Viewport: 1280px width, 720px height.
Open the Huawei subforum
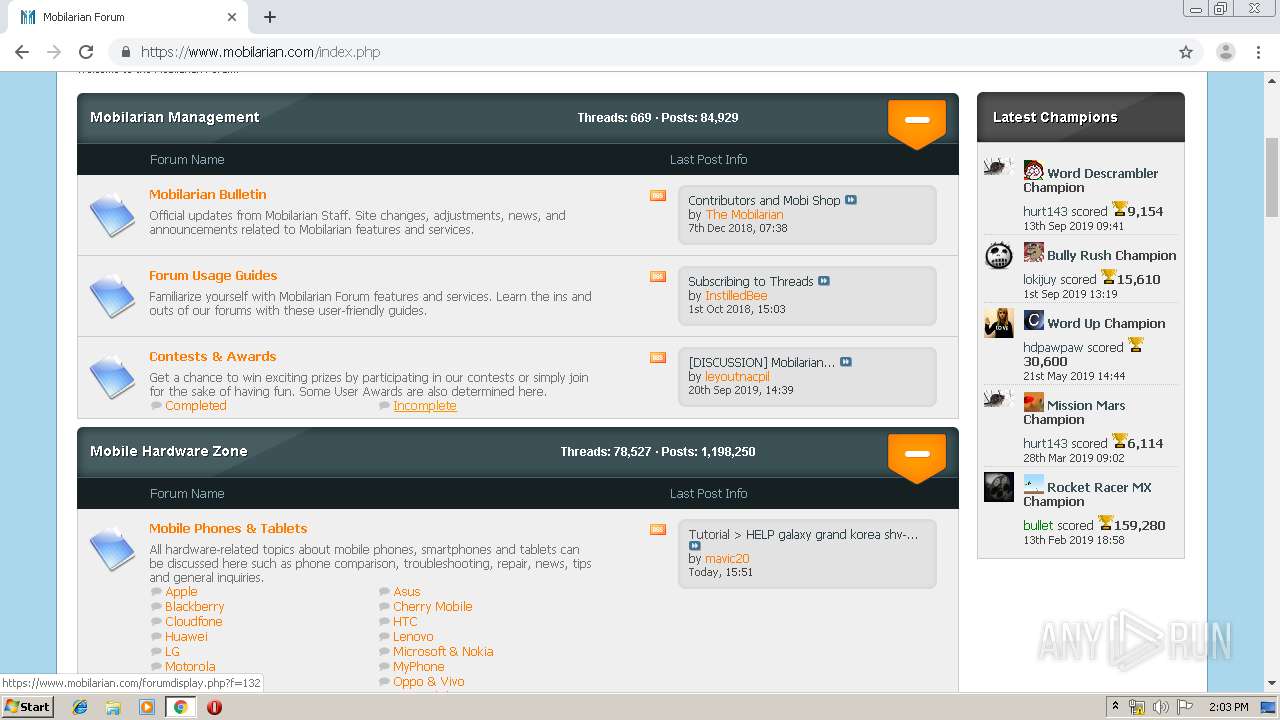[186, 636]
